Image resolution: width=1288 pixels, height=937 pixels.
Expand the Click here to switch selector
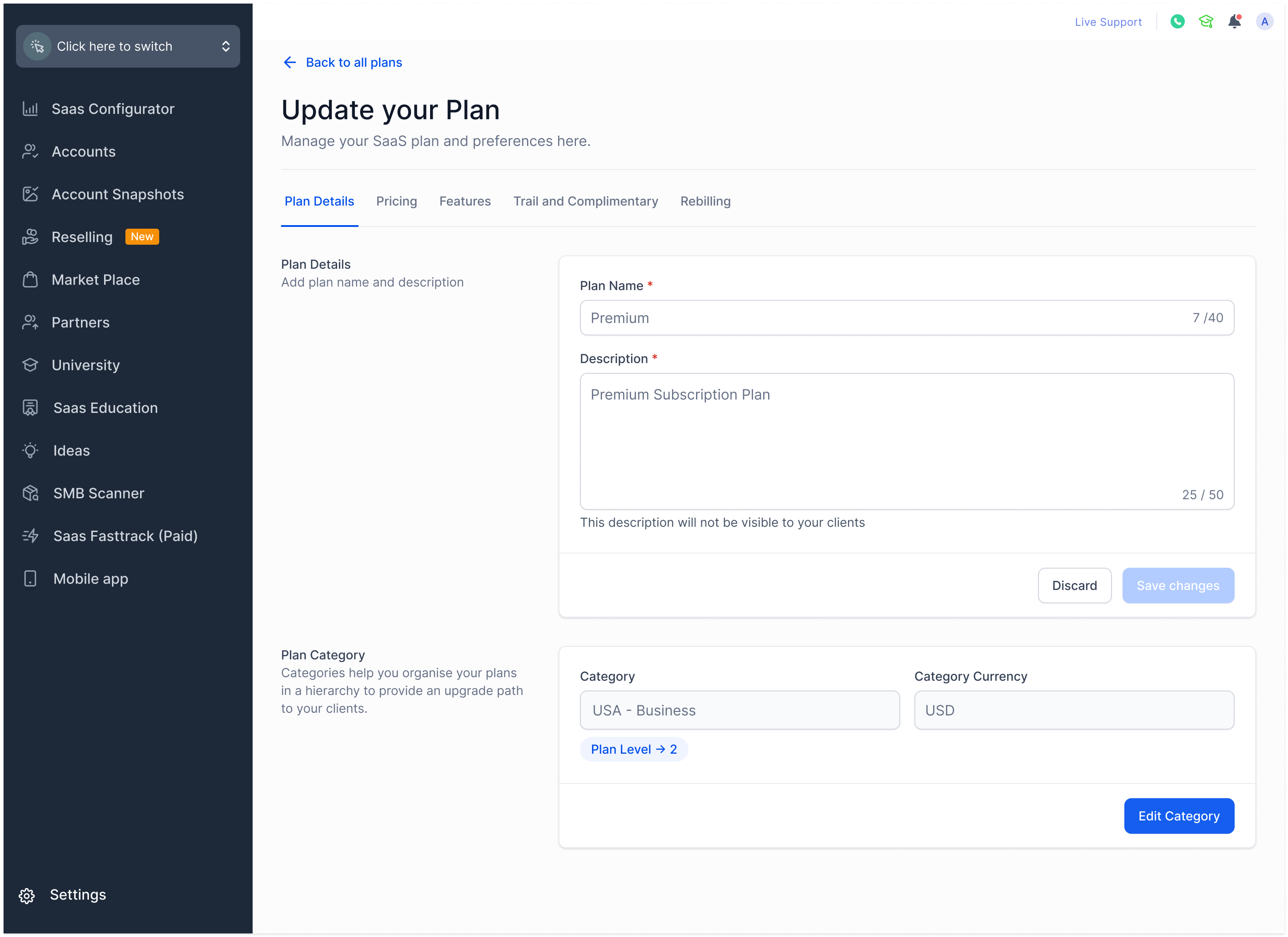pyautogui.click(x=128, y=46)
